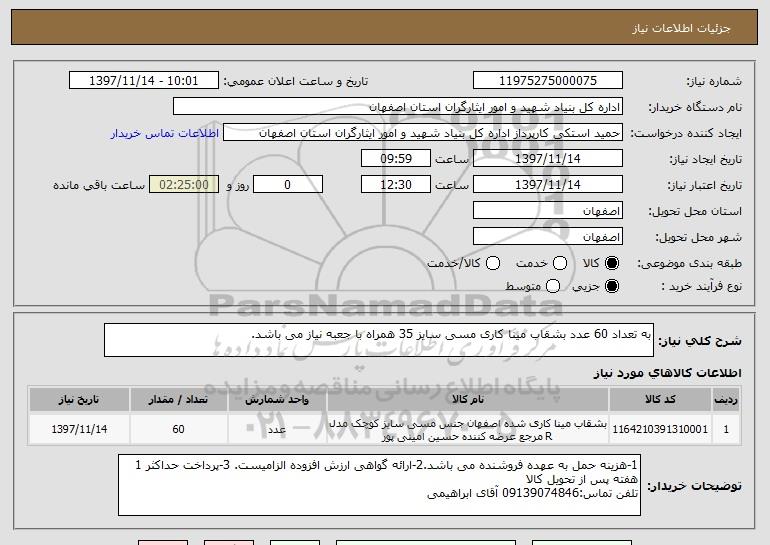Click the buyer organization name field
Viewport: 770px width, 545px height.
[398, 107]
